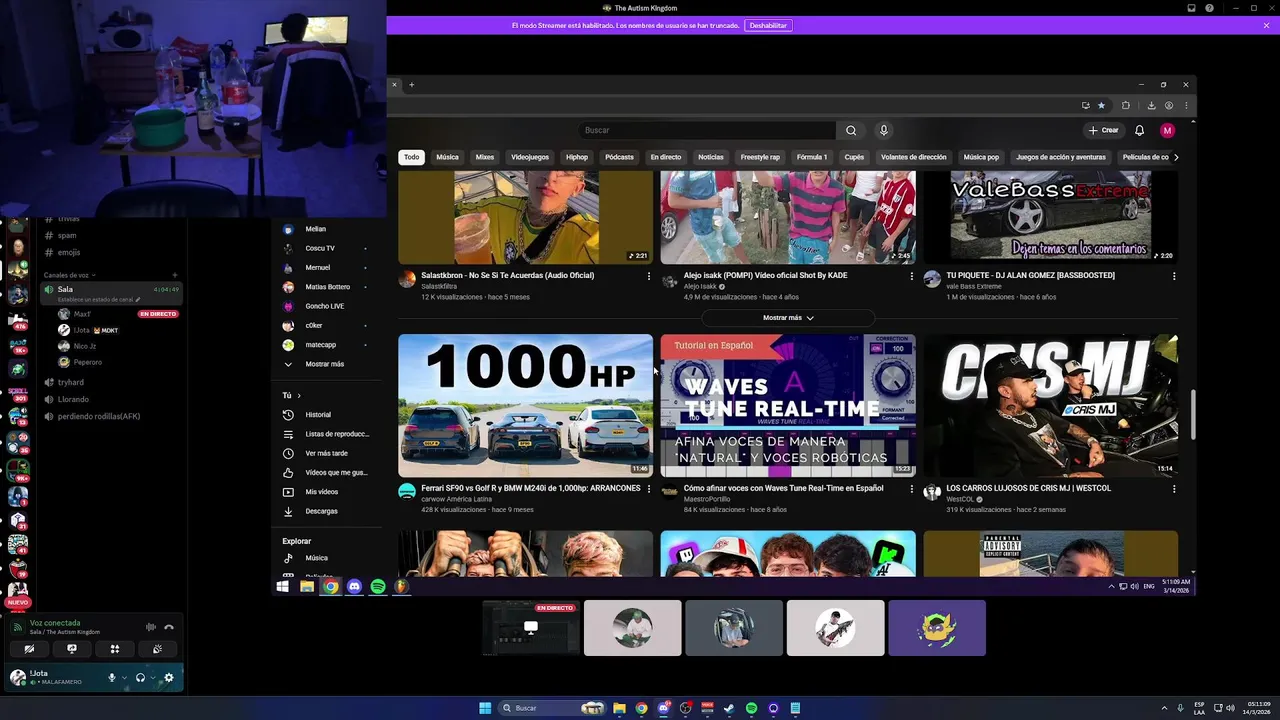This screenshot has width=1280, height=720.
Task: Expand Shorts section with Mostrar más
Action: click(x=788, y=318)
